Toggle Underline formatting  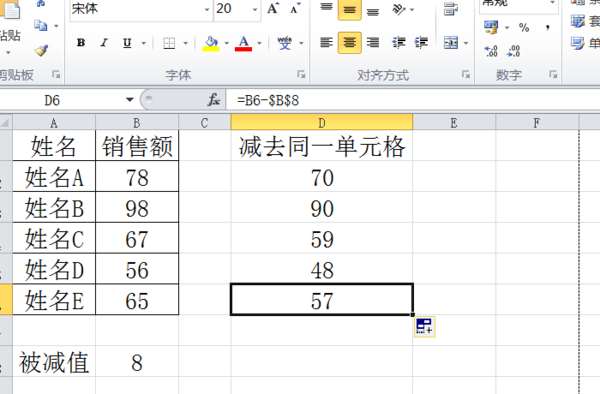[127, 43]
